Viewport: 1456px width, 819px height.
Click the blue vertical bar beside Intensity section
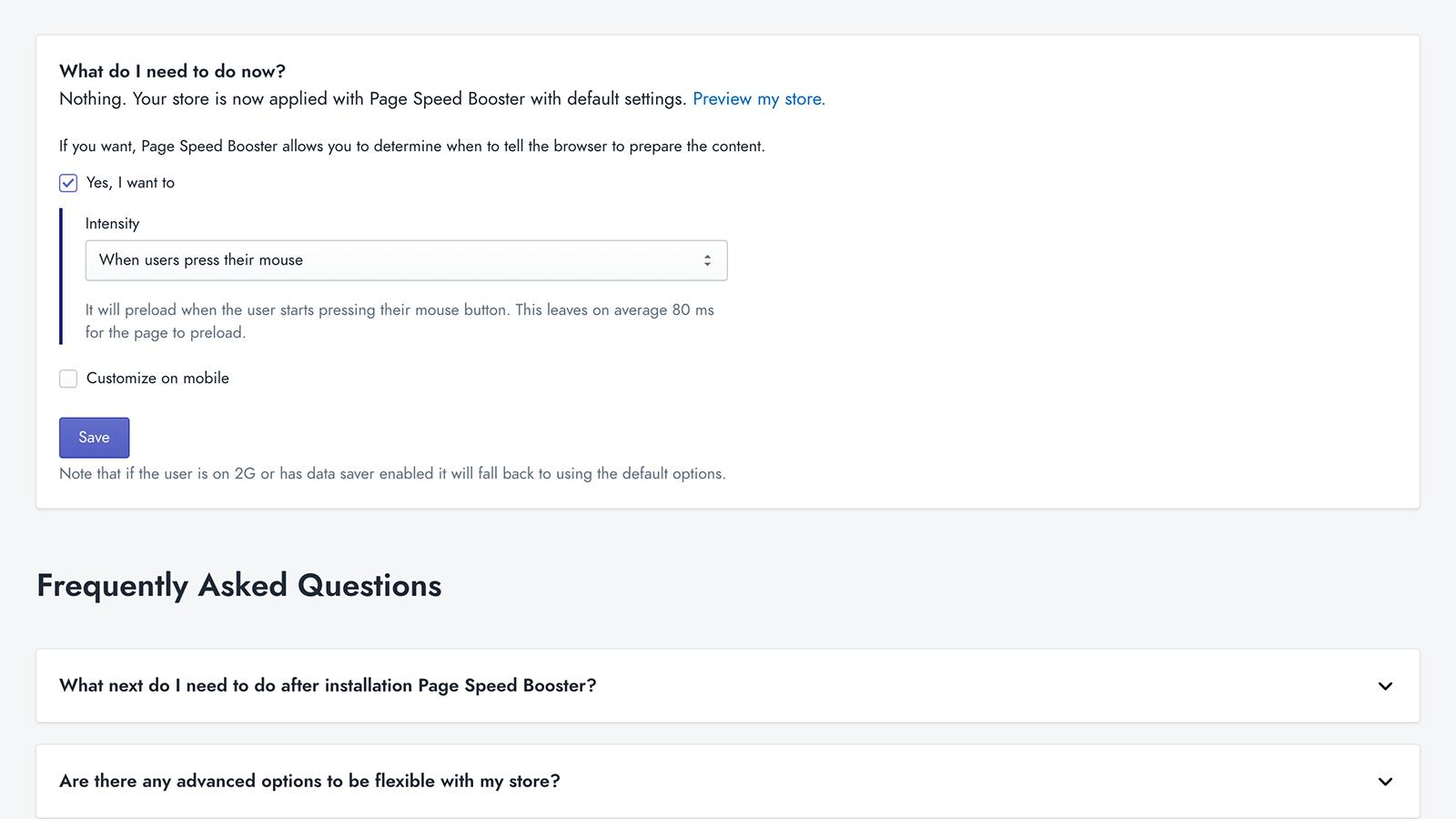coord(61,277)
